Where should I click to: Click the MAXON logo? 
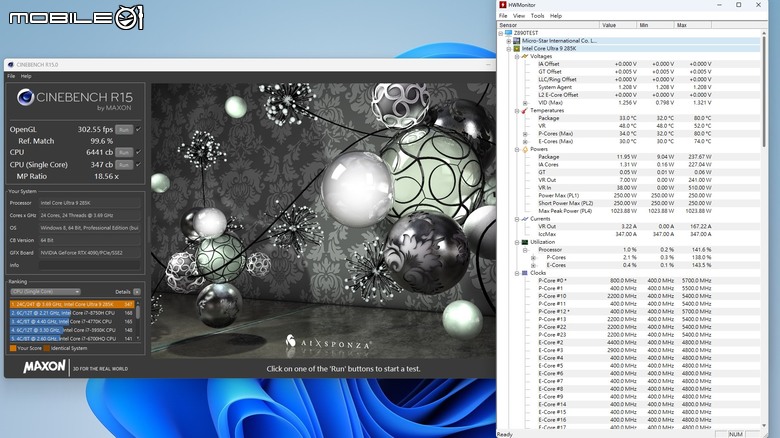44,367
